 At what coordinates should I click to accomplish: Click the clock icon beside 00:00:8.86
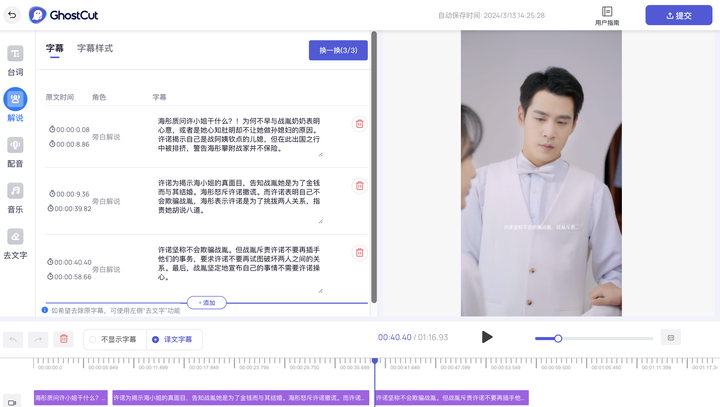(52, 144)
